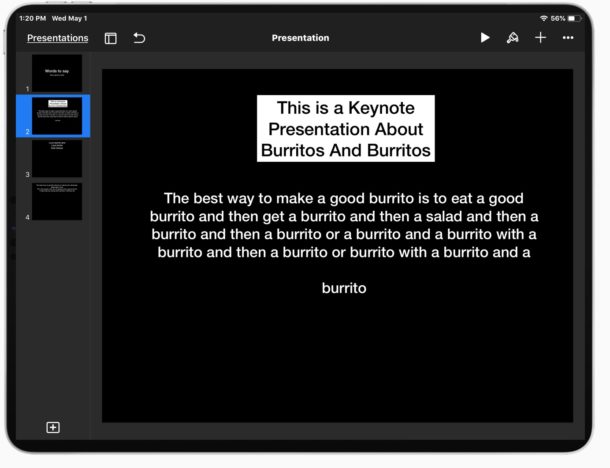Image resolution: width=610 pixels, height=468 pixels.
Task: Tap the battery indicator icon
Action: tap(573, 18)
